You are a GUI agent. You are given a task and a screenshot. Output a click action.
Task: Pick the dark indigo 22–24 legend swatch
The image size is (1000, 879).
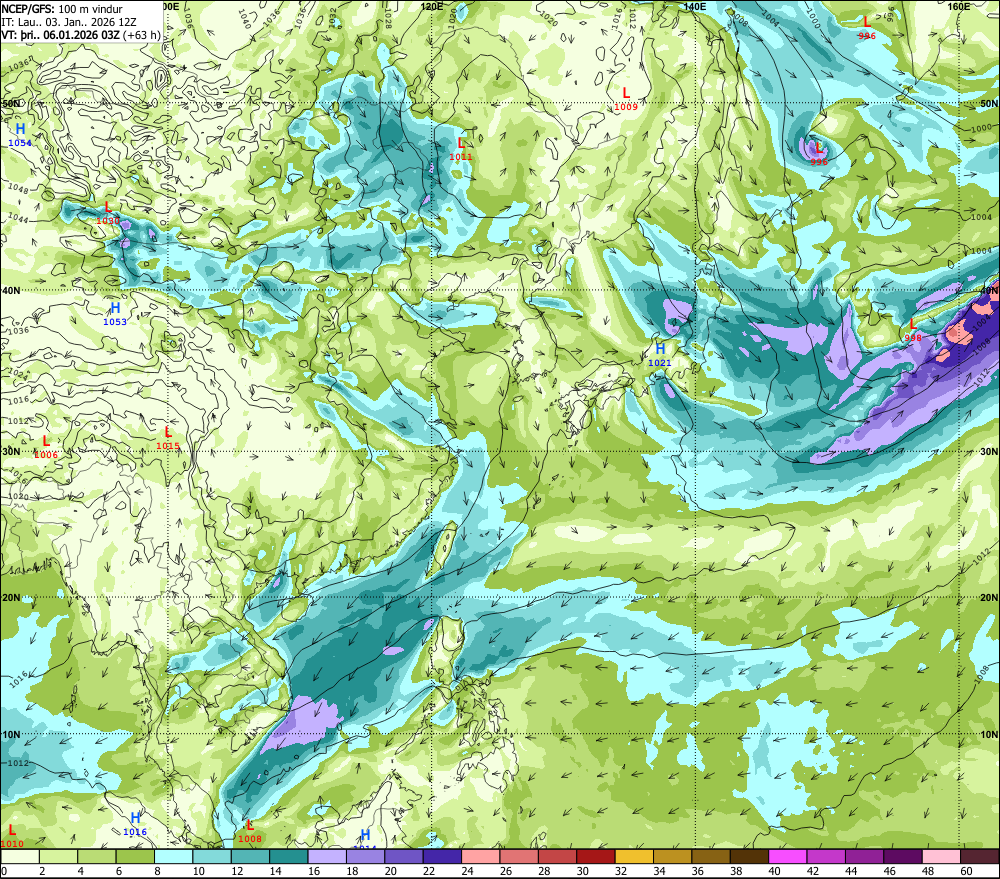pyautogui.click(x=443, y=856)
